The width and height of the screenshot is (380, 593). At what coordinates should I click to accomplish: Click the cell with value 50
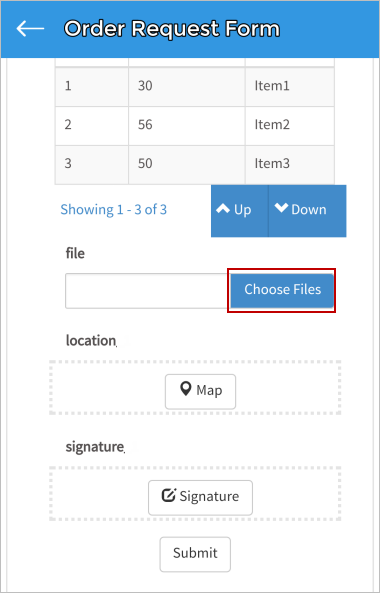click(187, 165)
